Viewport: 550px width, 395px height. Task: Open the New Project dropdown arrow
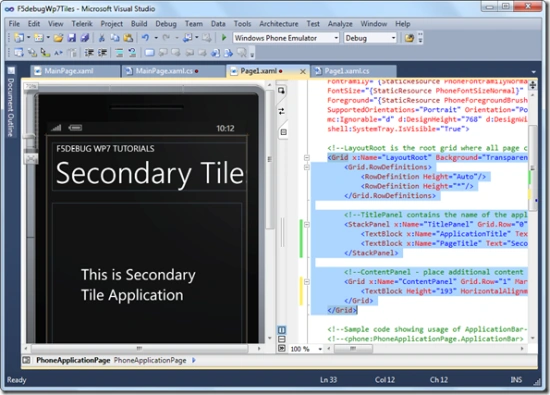click(x=28, y=38)
